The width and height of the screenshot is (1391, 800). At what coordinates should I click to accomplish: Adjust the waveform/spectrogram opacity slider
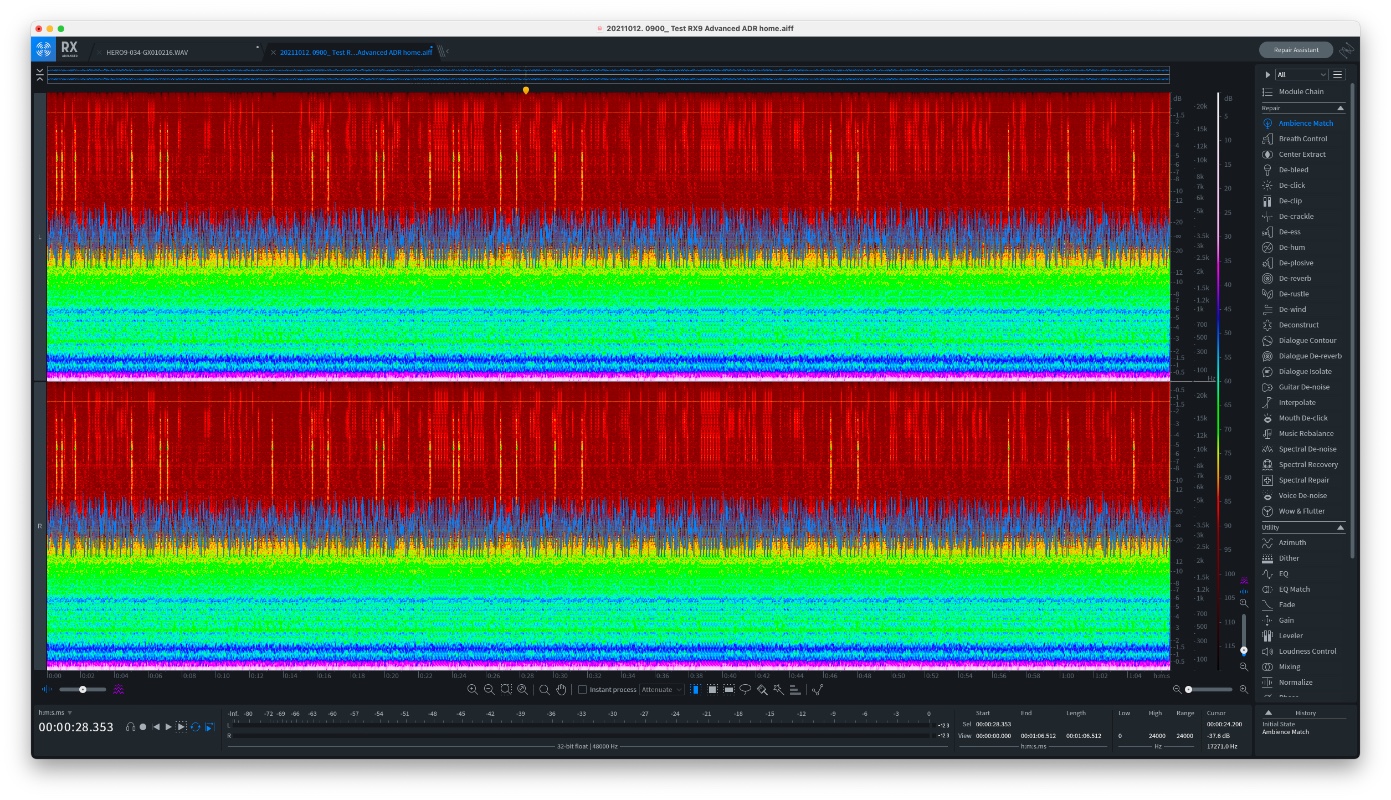[83, 689]
